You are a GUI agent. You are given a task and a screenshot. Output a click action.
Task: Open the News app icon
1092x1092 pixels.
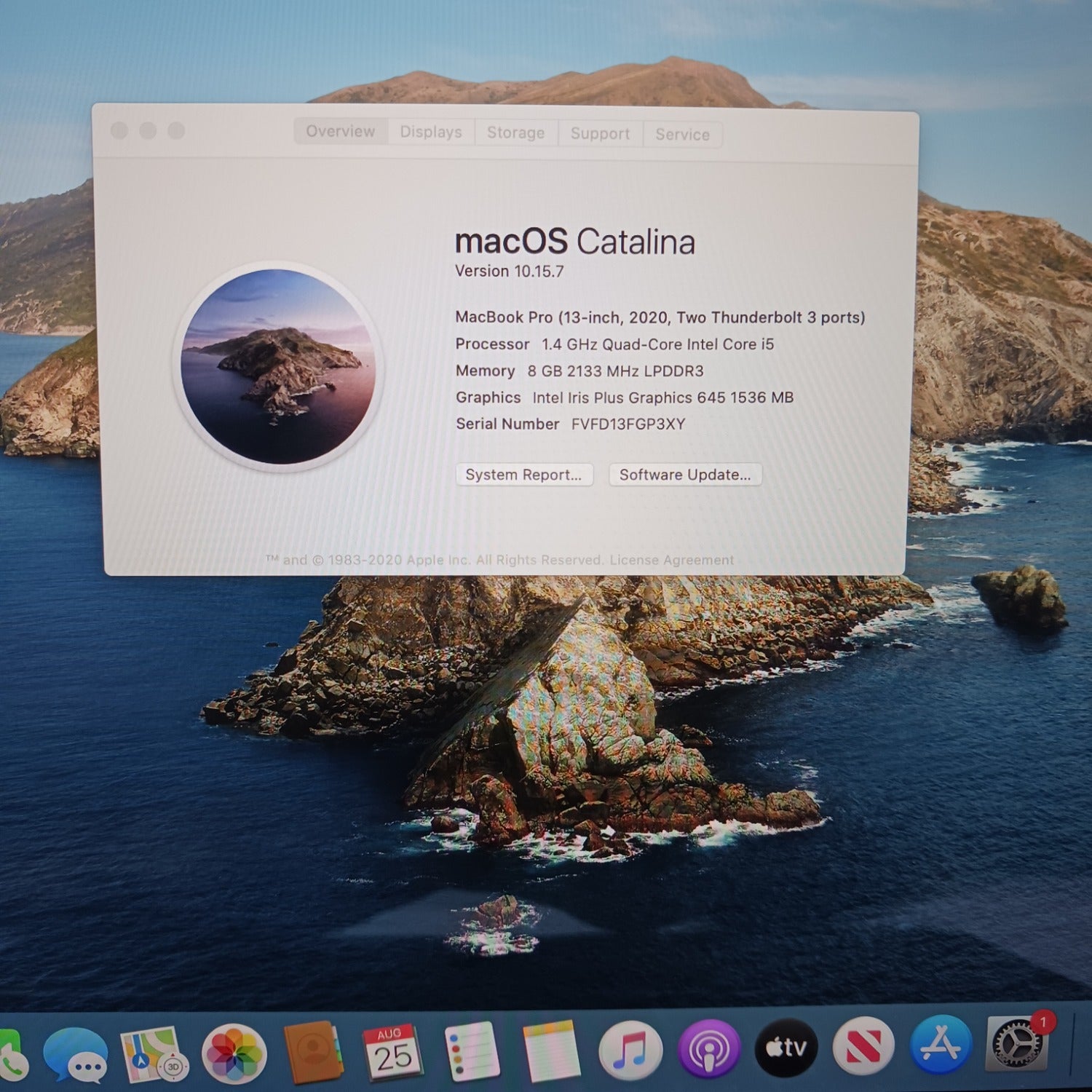[x=864, y=1046]
